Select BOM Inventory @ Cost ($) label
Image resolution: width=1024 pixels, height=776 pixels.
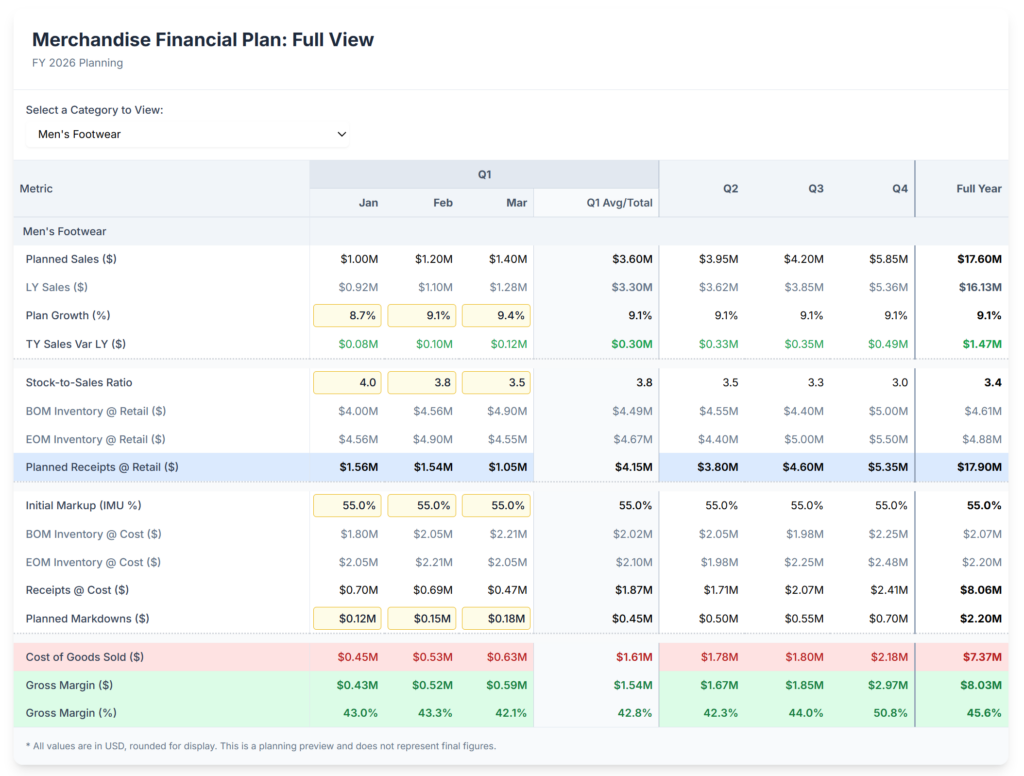93,534
